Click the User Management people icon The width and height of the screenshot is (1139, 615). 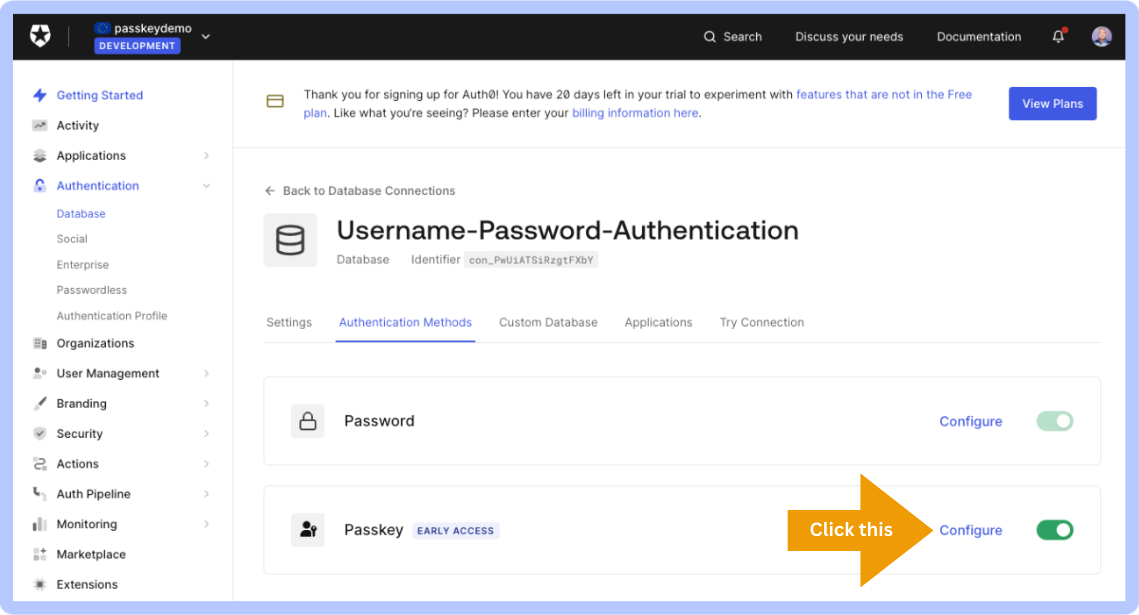pyautogui.click(x=40, y=373)
